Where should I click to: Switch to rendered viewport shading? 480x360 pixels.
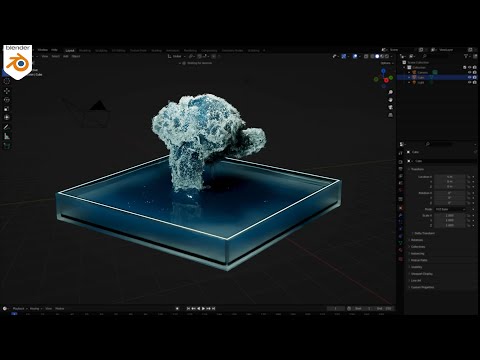pos(387,56)
